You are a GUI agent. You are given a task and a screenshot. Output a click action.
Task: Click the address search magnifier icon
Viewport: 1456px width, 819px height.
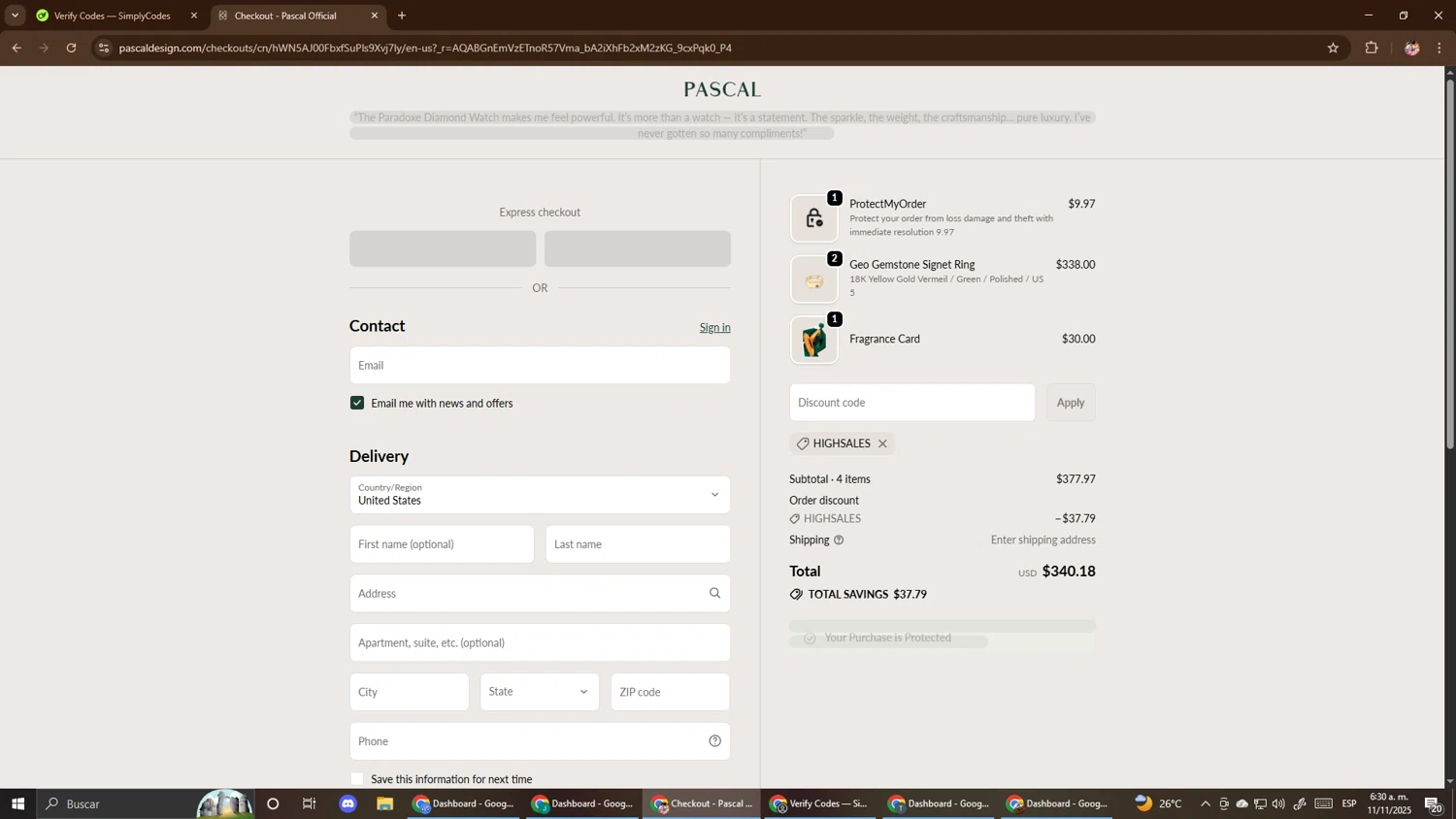click(x=715, y=593)
